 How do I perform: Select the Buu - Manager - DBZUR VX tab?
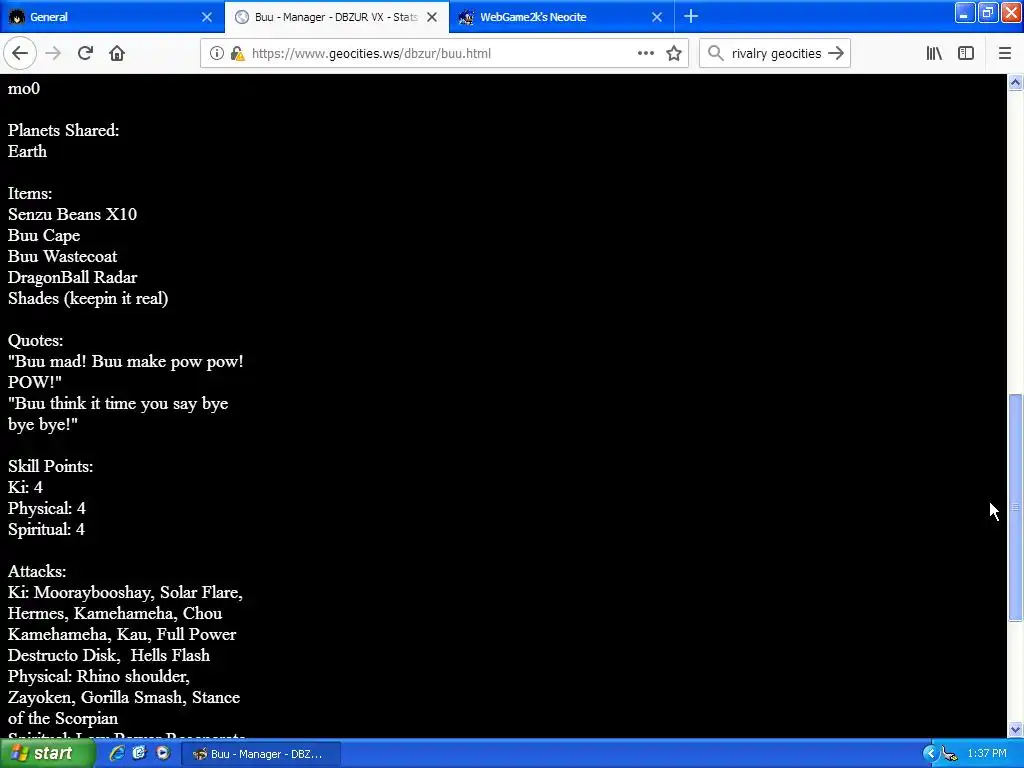(x=336, y=17)
